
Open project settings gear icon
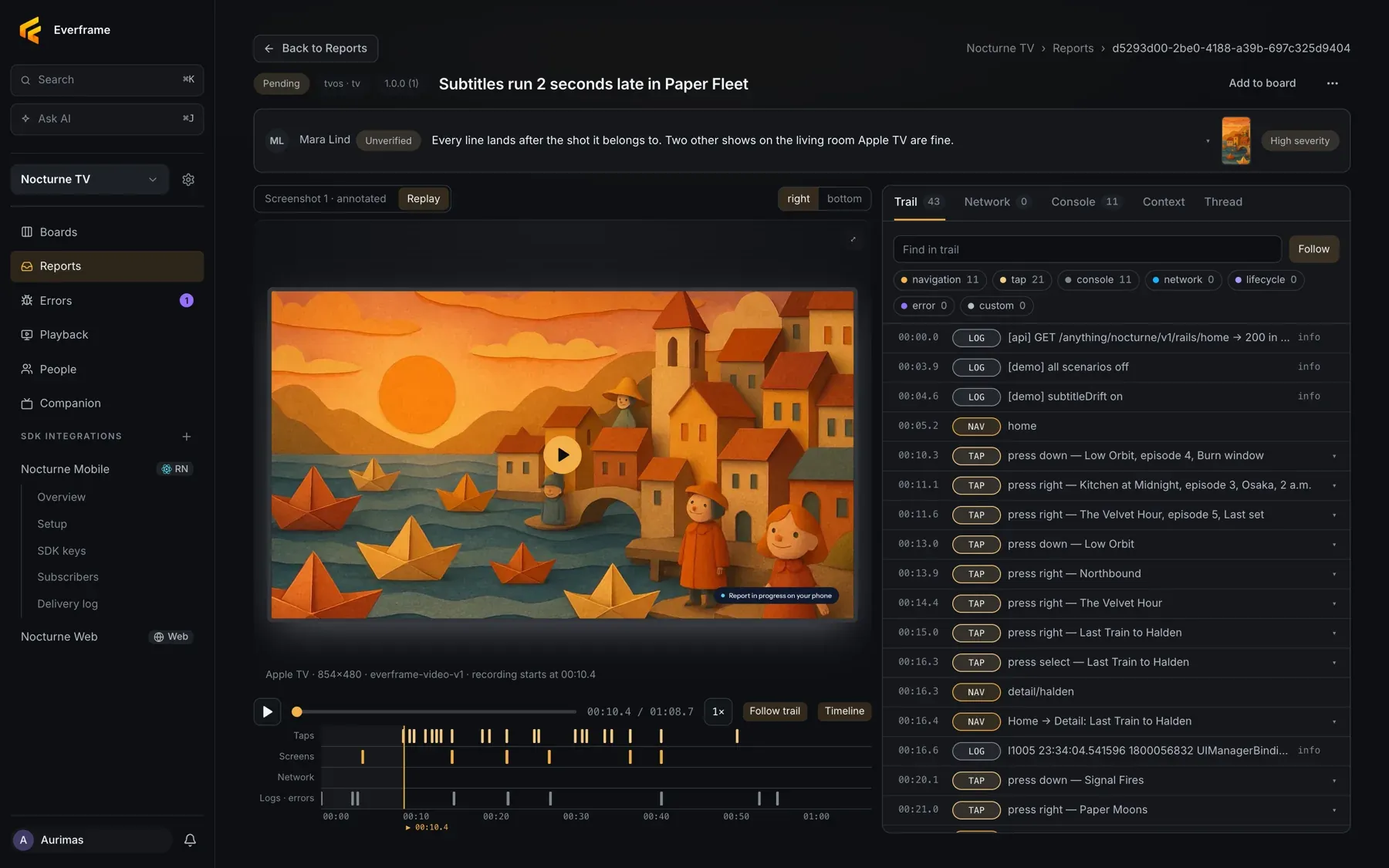coord(188,180)
